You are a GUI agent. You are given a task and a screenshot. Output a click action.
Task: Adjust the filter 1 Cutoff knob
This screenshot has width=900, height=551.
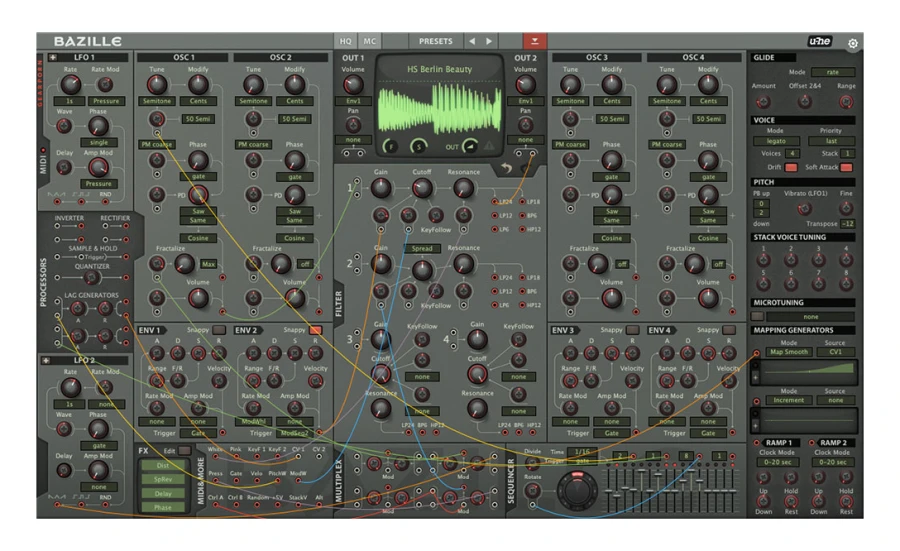click(422, 188)
